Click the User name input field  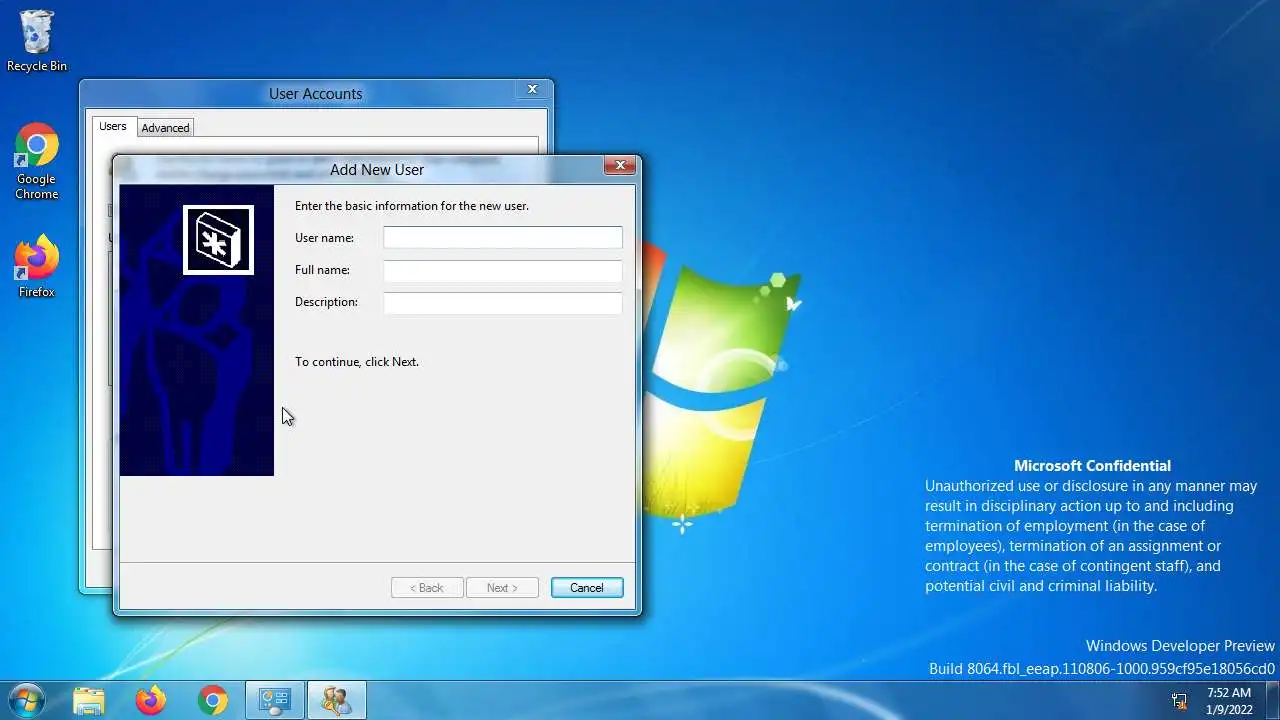[x=503, y=238]
